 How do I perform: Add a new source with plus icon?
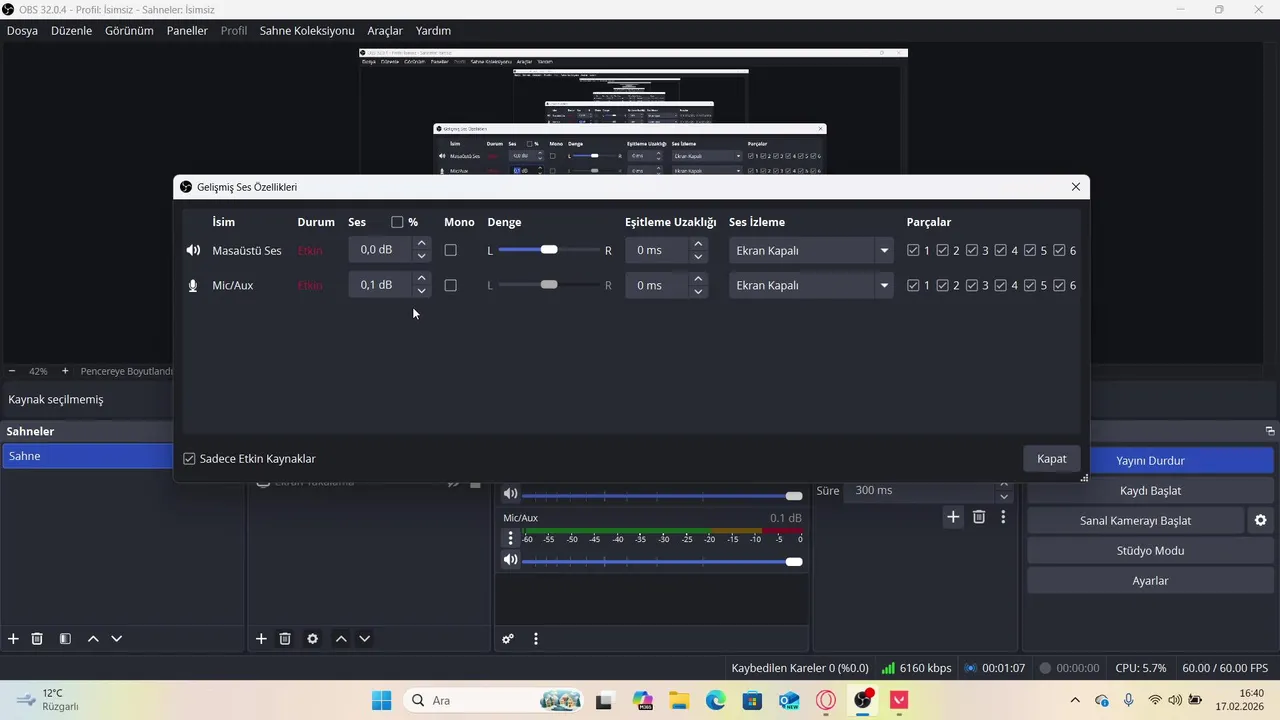click(261, 638)
